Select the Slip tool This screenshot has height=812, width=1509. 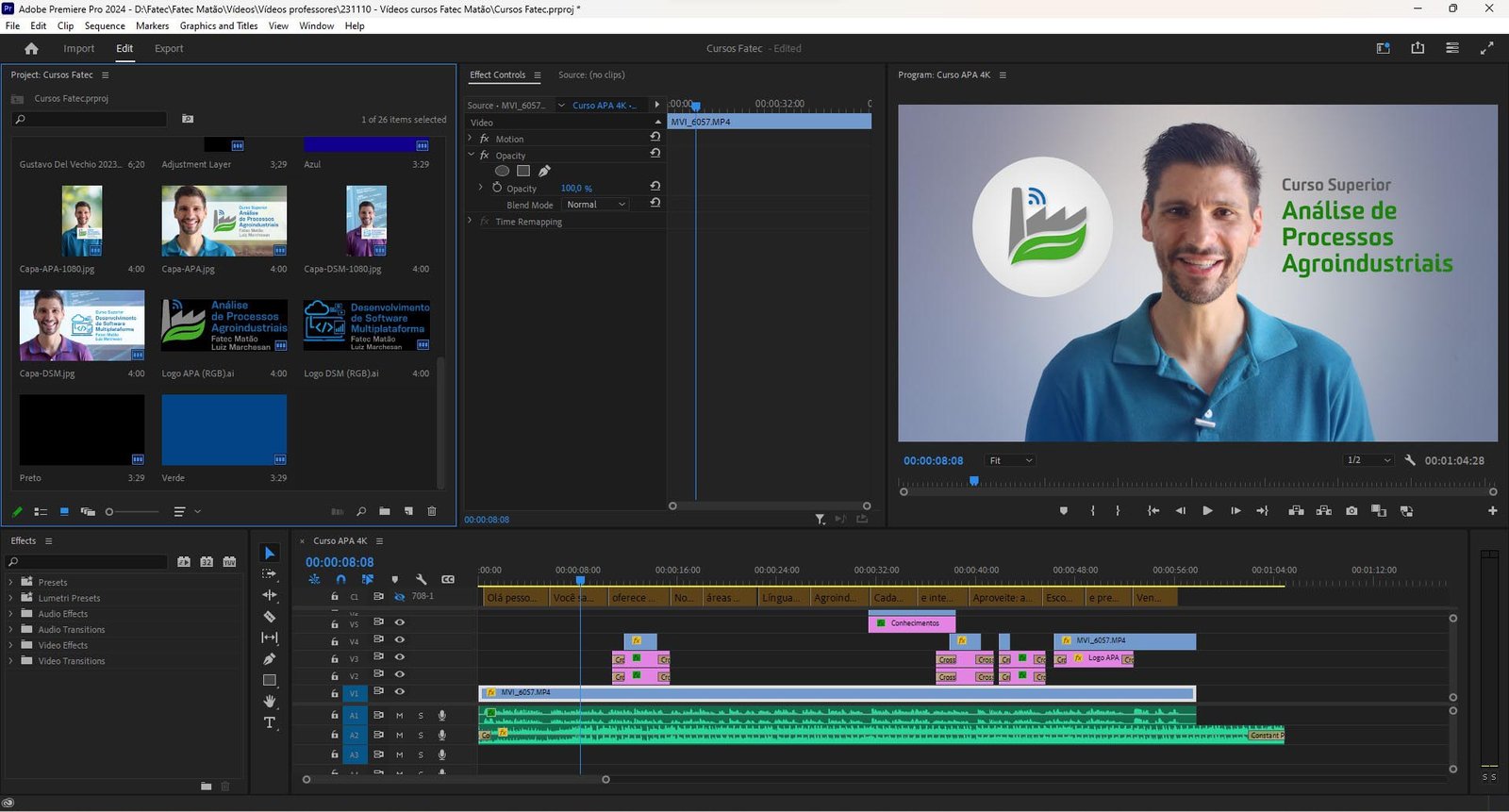pos(270,638)
